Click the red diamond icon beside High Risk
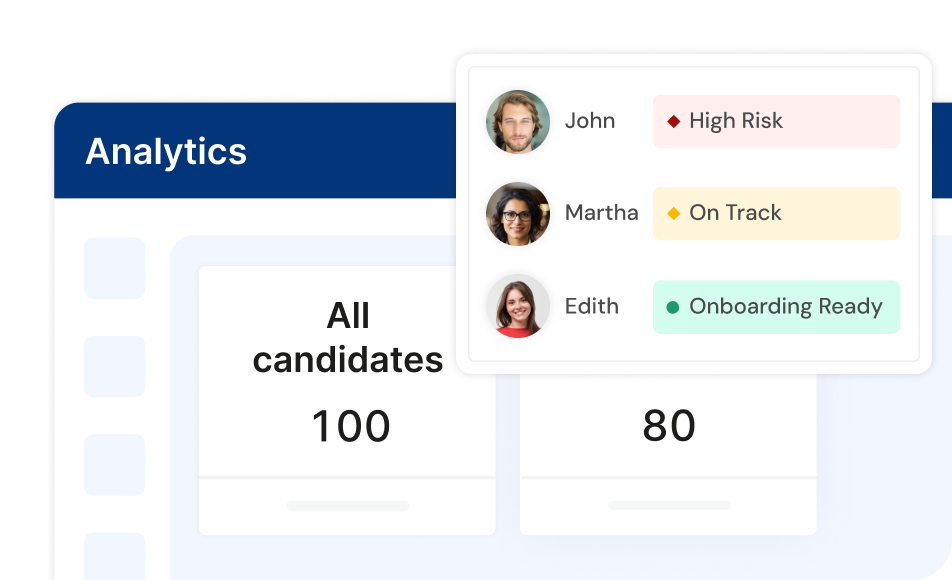This screenshot has width=952, height=580. [x=673, y=120]
